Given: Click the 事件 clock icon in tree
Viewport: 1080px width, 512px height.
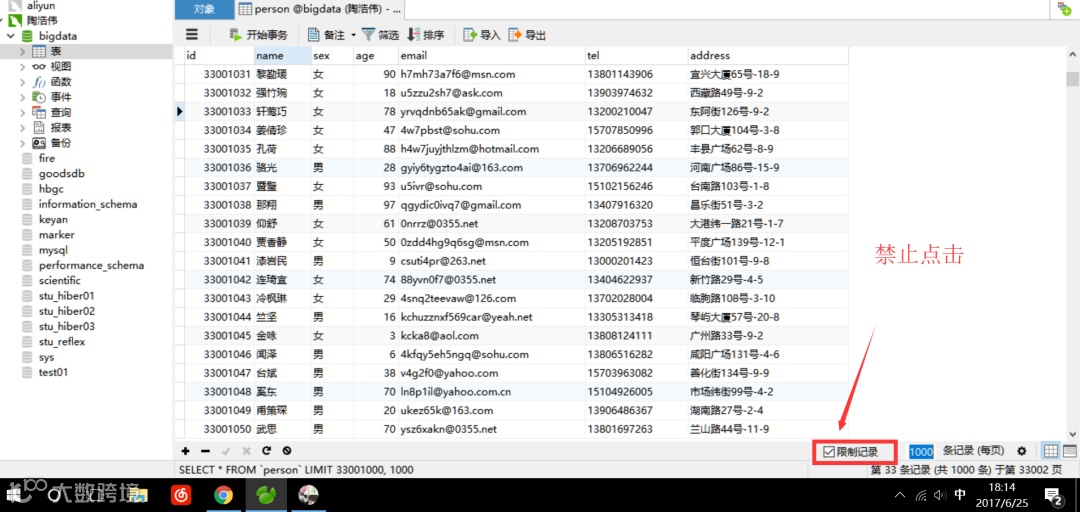Looking at the screenshot, I should click(39, 97).
